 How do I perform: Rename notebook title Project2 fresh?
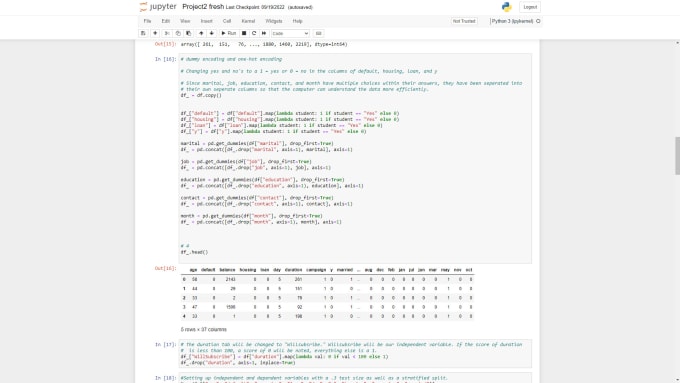click(203, 7)
